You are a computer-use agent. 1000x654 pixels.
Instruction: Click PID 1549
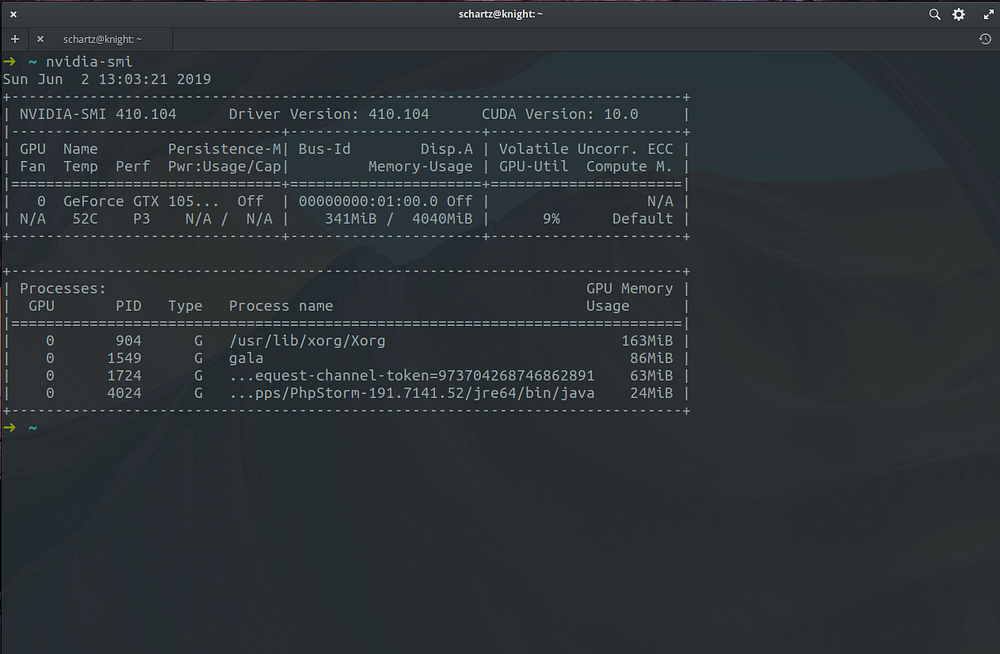[124, 358]
